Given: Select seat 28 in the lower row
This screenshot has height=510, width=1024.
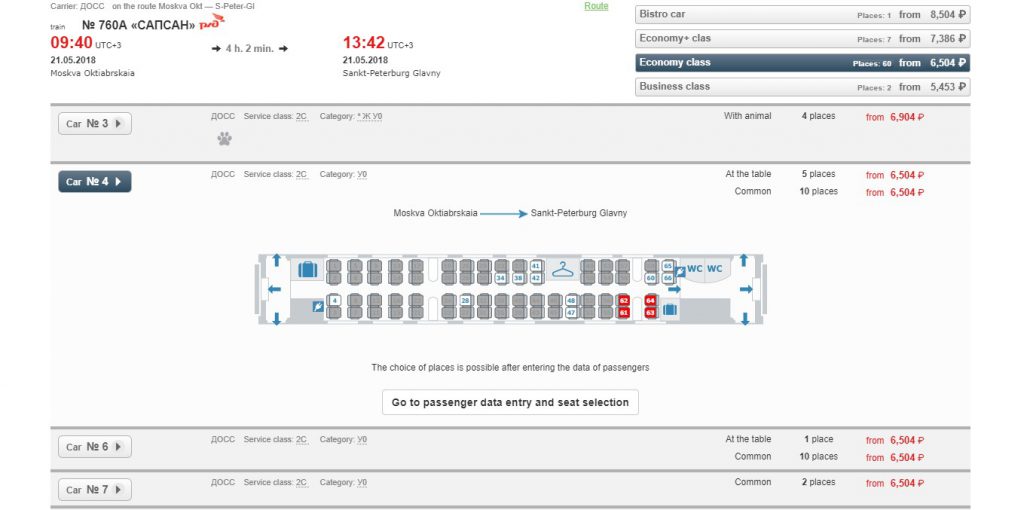Looking at the screenshot, I should pos(465,300).
